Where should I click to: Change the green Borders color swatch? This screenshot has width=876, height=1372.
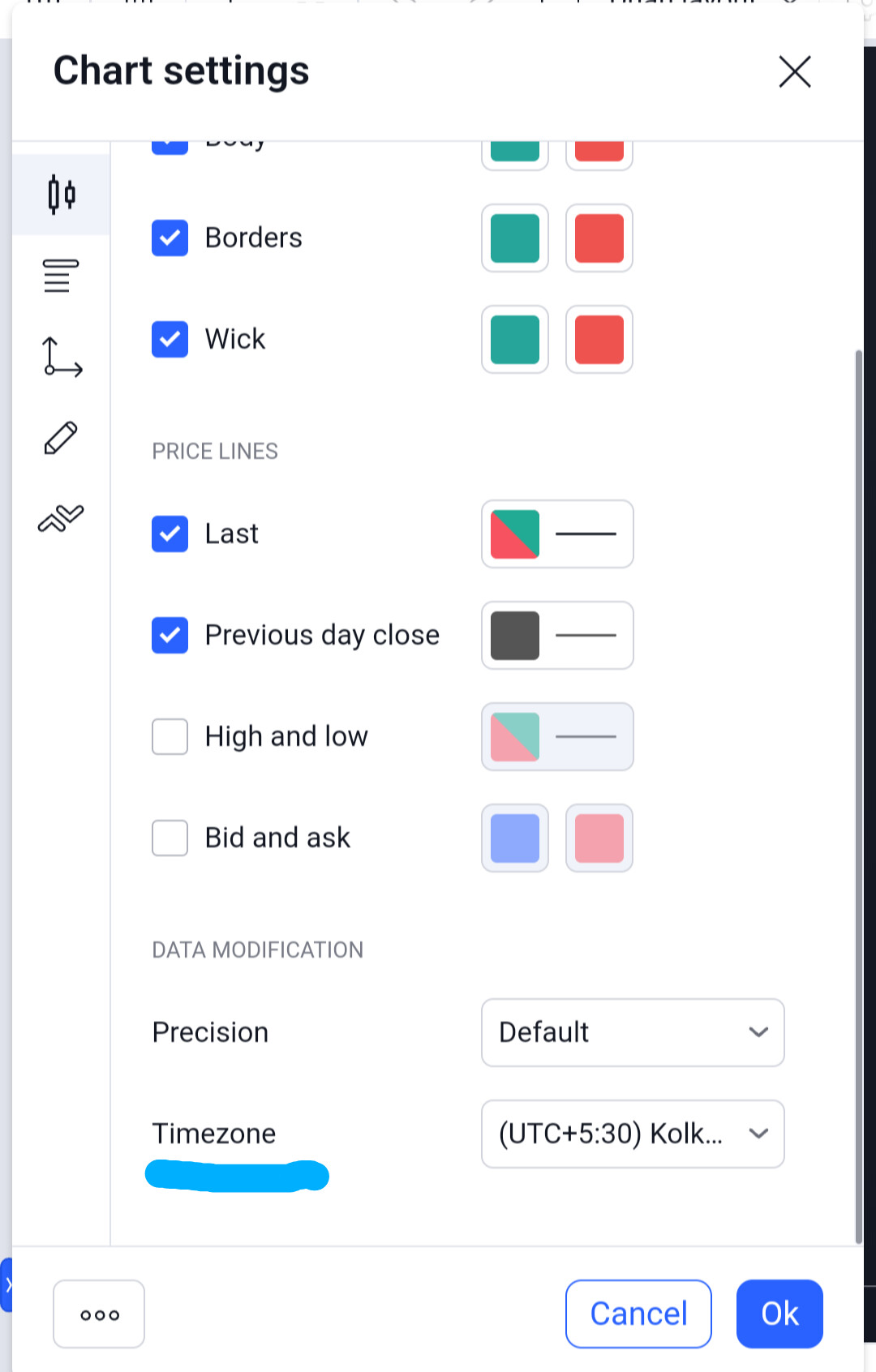(x=515, y=238)
